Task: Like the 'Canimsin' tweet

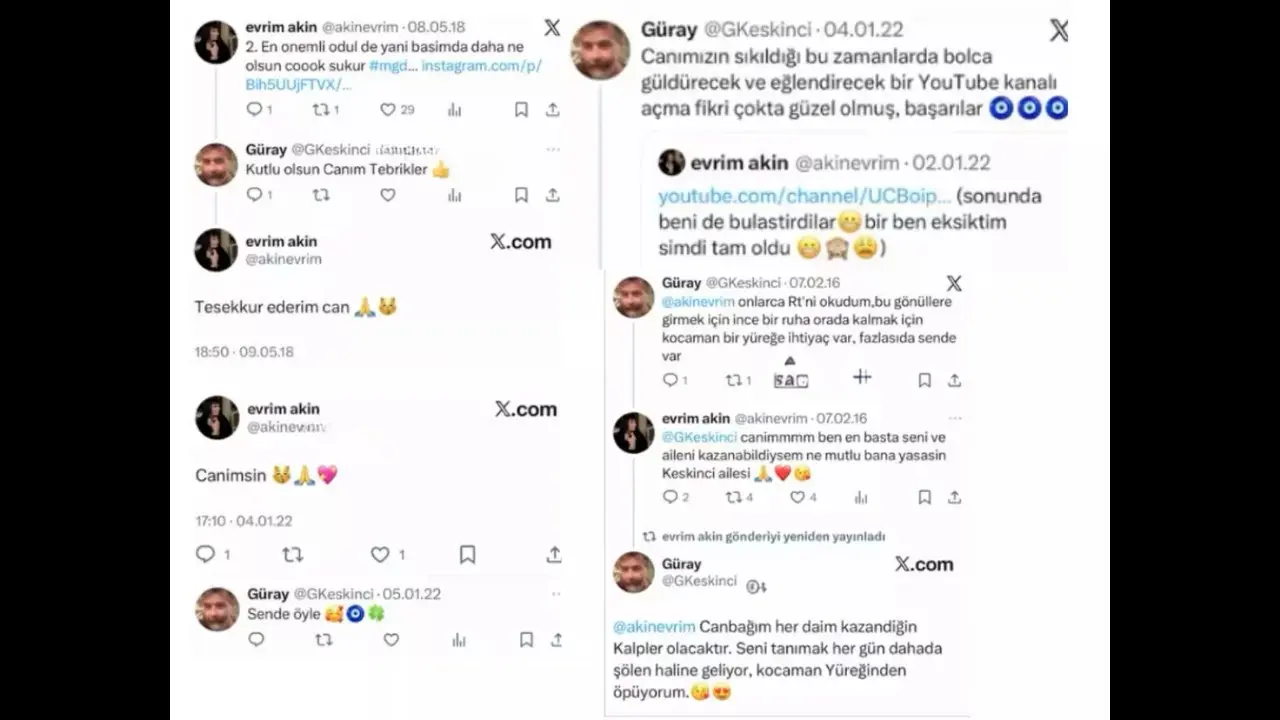Action: click(380, 554)
